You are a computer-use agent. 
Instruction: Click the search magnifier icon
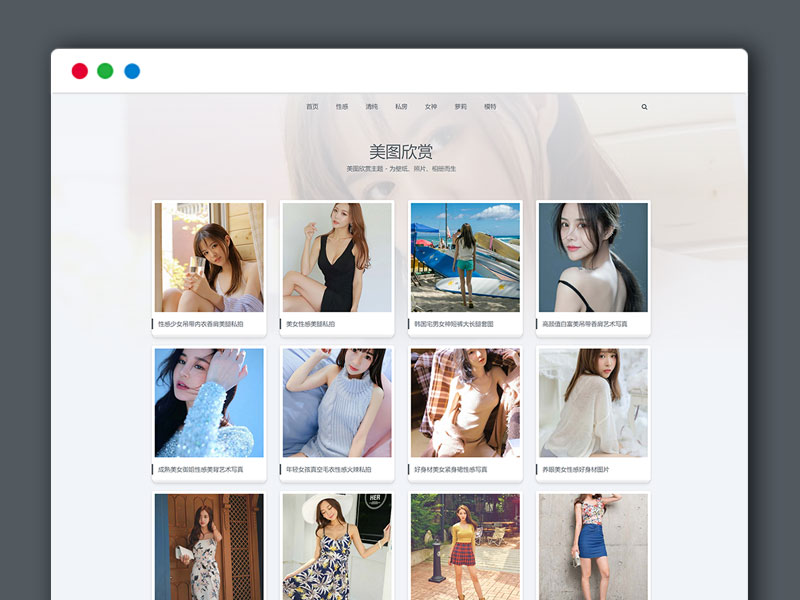(644, 107)
